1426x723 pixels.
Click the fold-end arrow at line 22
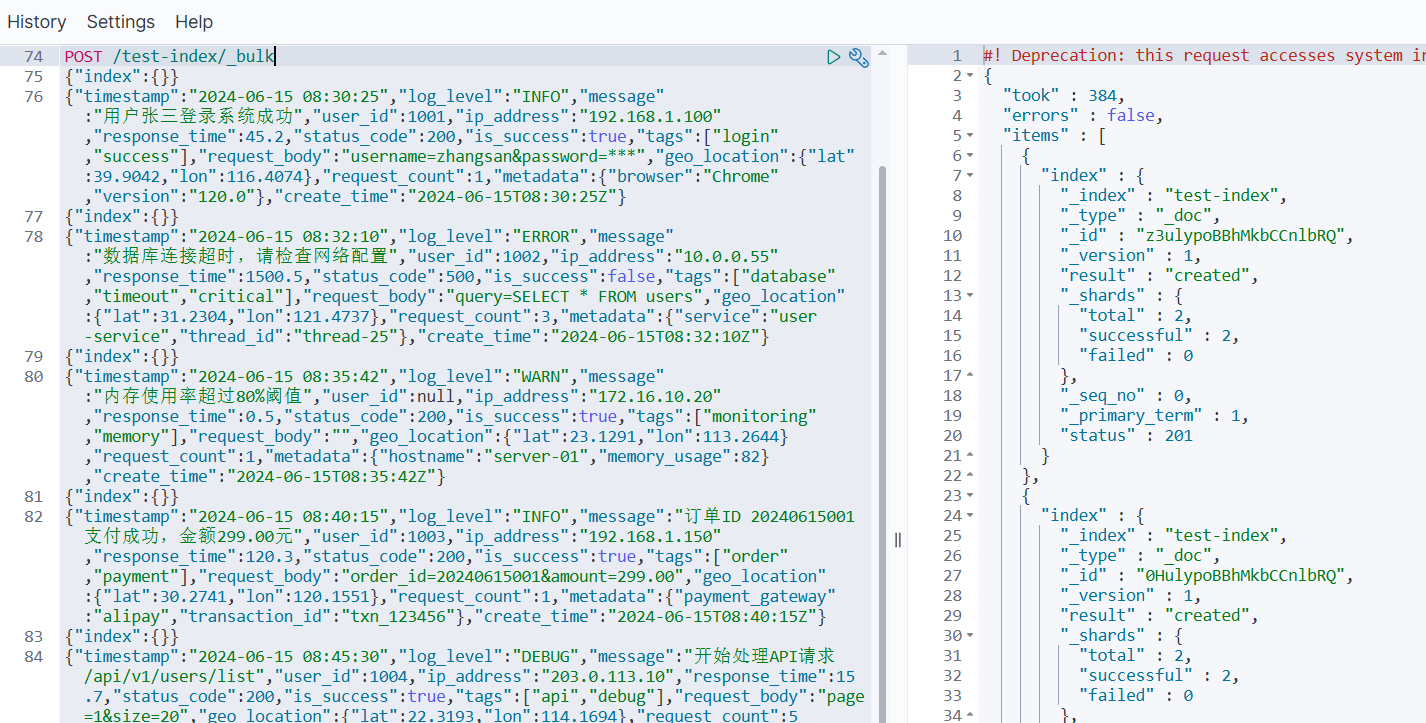click(970, 476)
